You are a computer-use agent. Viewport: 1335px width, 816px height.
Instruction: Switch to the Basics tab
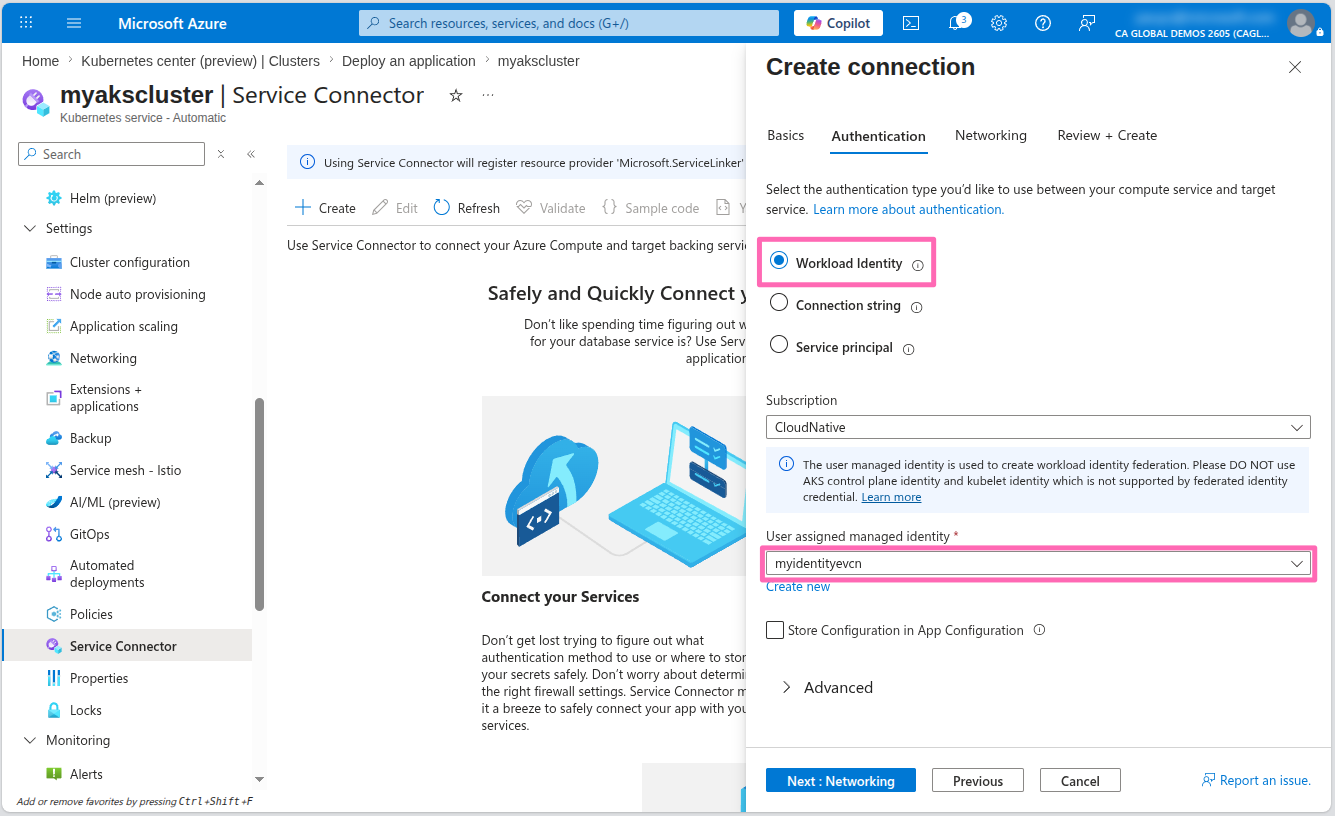(785, 135)
